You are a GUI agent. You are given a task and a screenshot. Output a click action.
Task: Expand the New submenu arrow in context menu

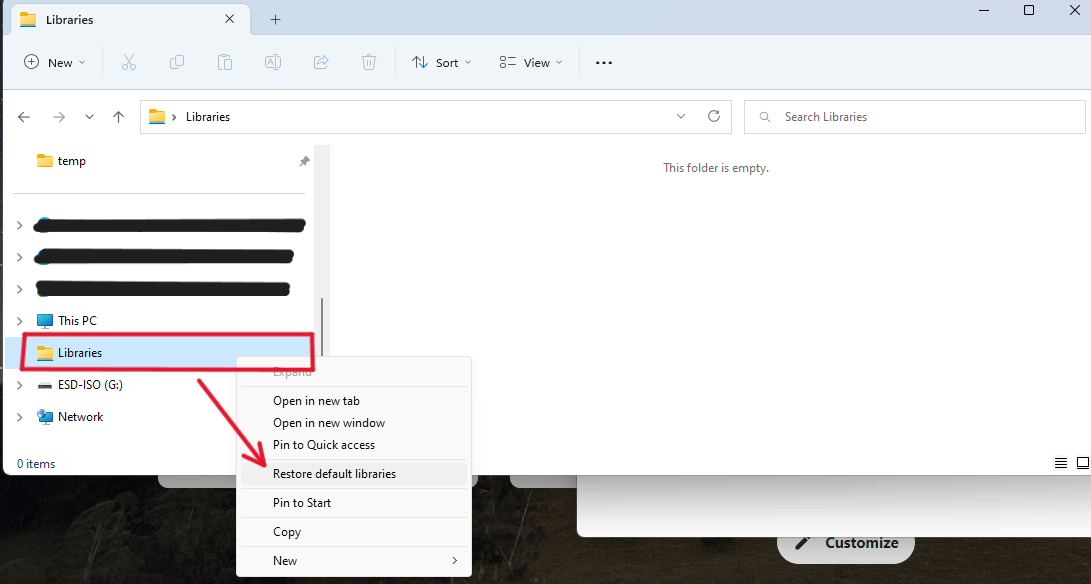454,560
